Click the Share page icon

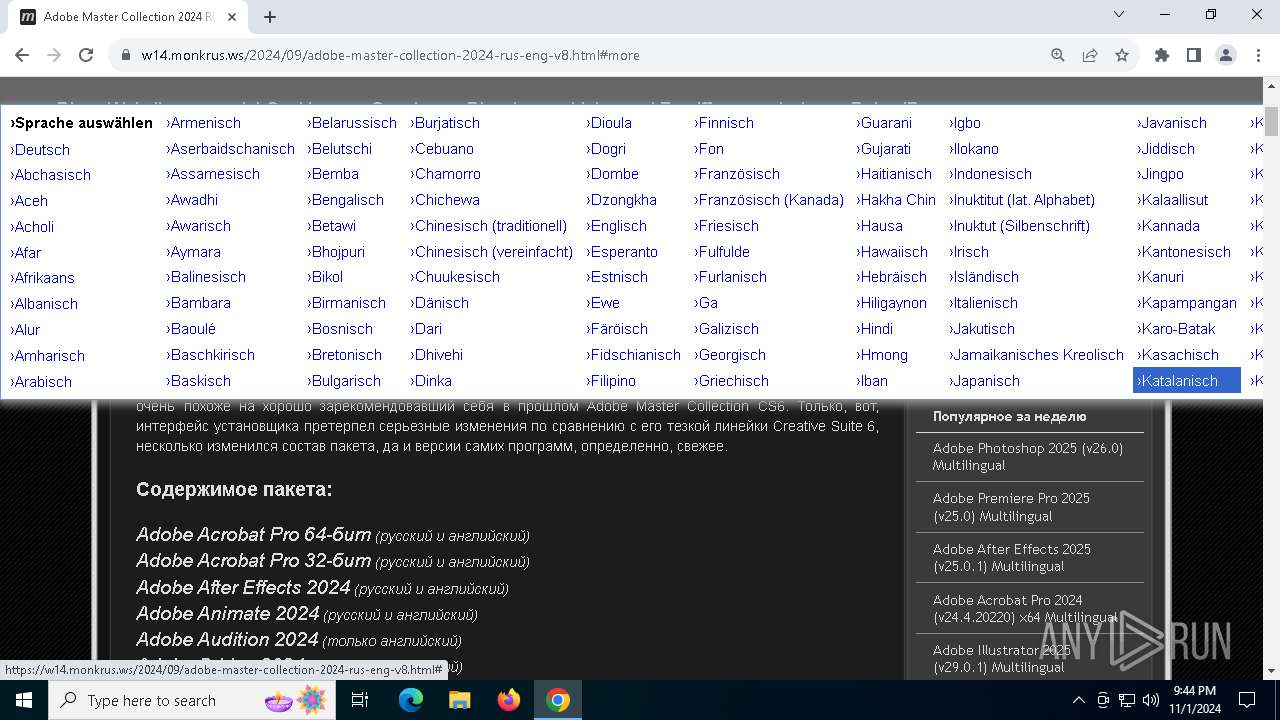pyautogui.click(x=1090, y=55)
